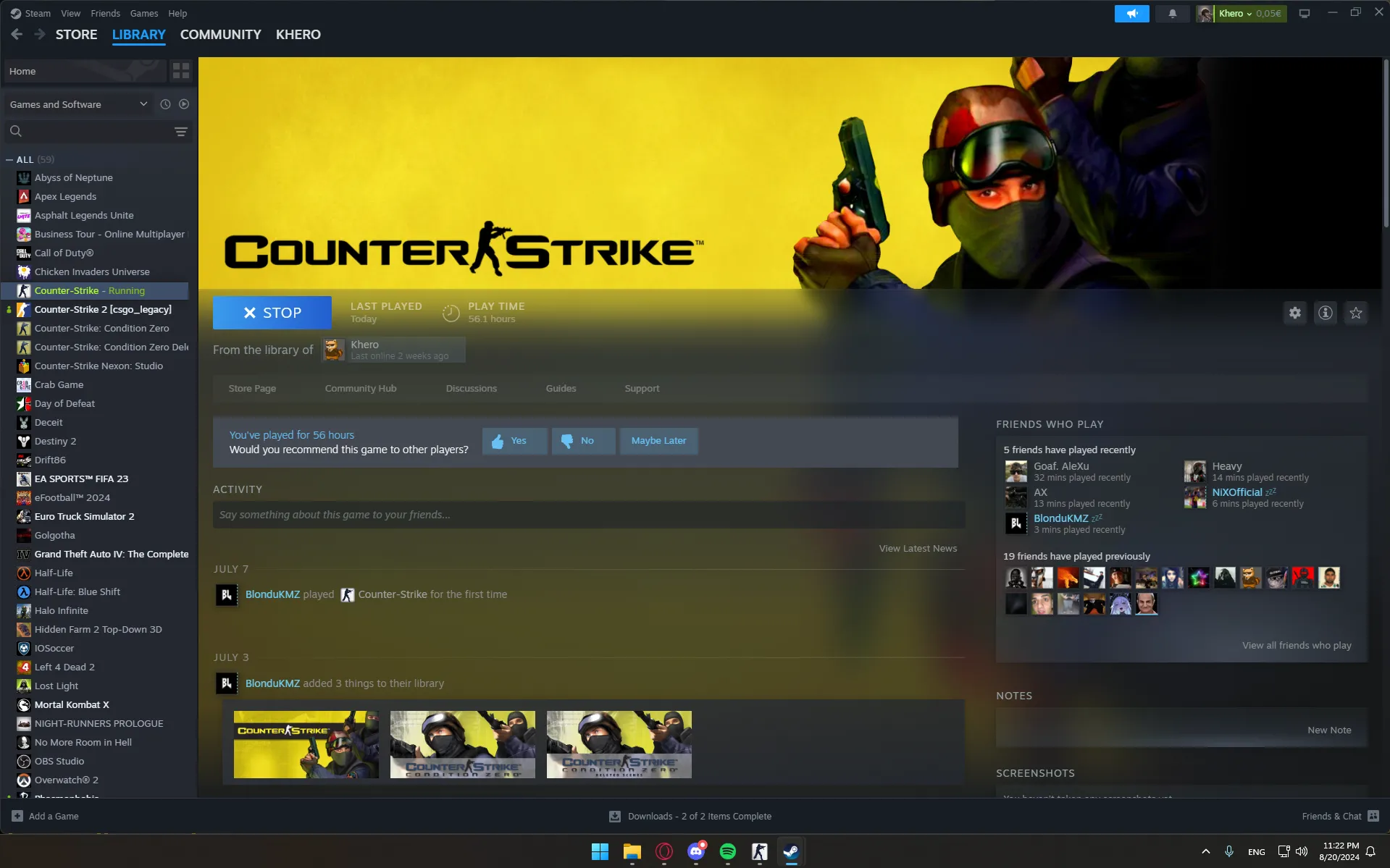The height and width of the screenshot is (868, 1390).
Task: Open the Khero account dropdown menu
Action: (x=1241, y=13)
